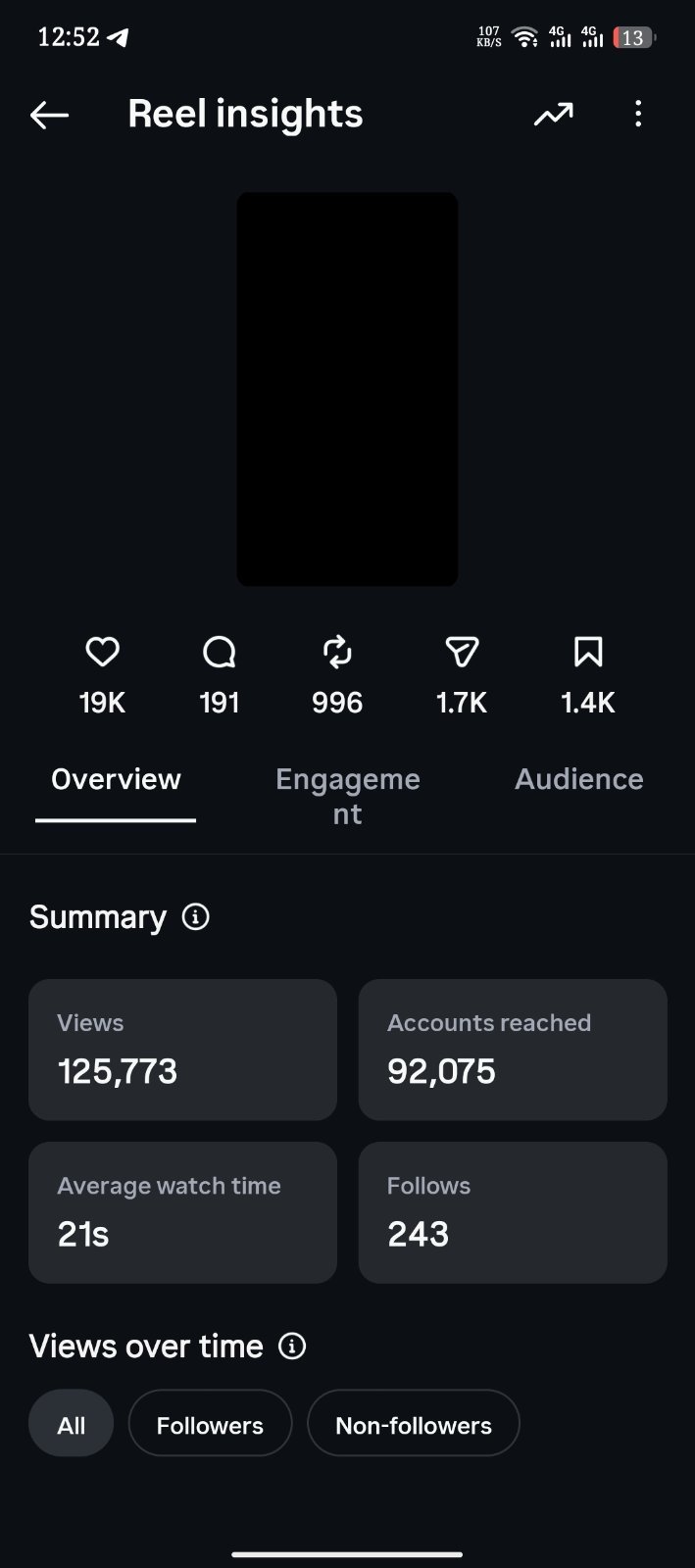Open the Views over time info icon
695x1568 pixels.
tap(292, 1347)
